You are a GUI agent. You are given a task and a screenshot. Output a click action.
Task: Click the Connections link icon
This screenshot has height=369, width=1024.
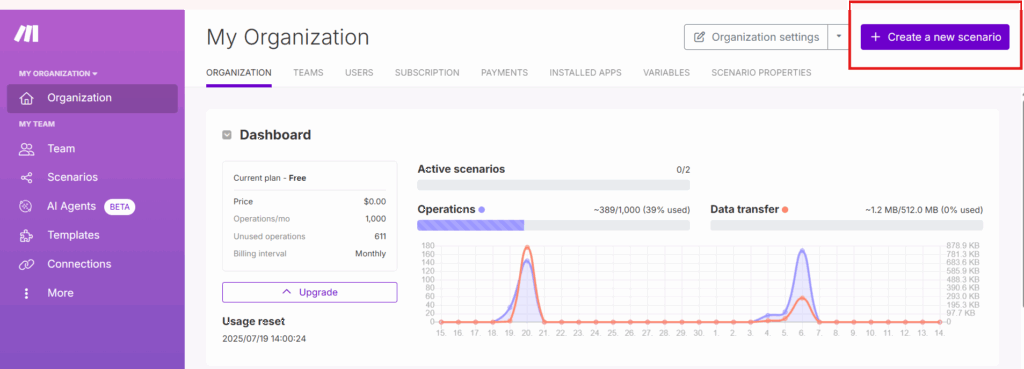click(26, 265)
